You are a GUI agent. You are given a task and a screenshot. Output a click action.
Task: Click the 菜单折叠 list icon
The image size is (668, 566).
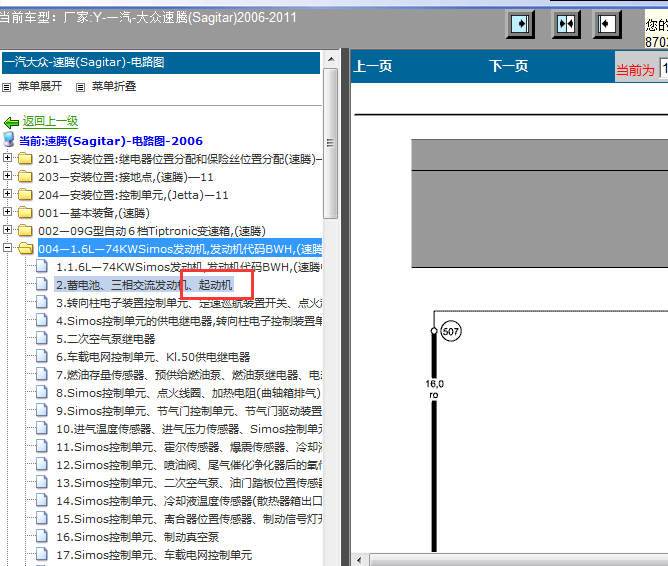pyautogui.click(x=80, y=87)
